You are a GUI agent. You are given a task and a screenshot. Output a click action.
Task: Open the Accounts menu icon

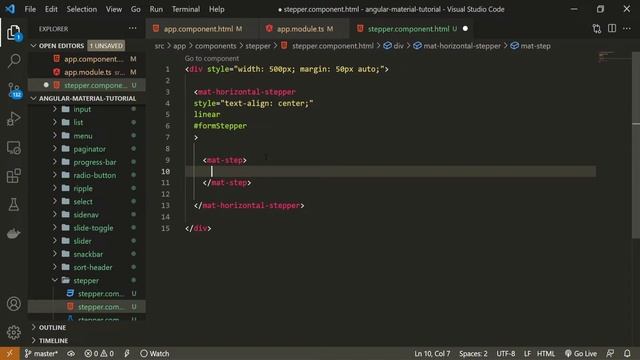(13, 304)
